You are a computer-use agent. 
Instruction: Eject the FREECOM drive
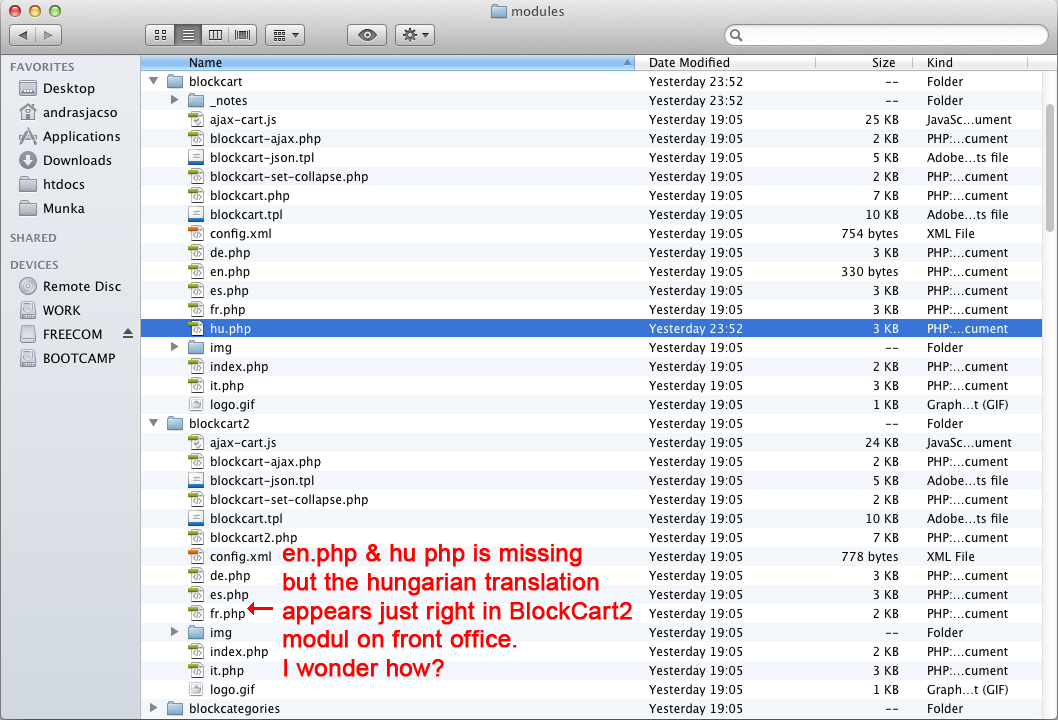(x=128, y=333)
